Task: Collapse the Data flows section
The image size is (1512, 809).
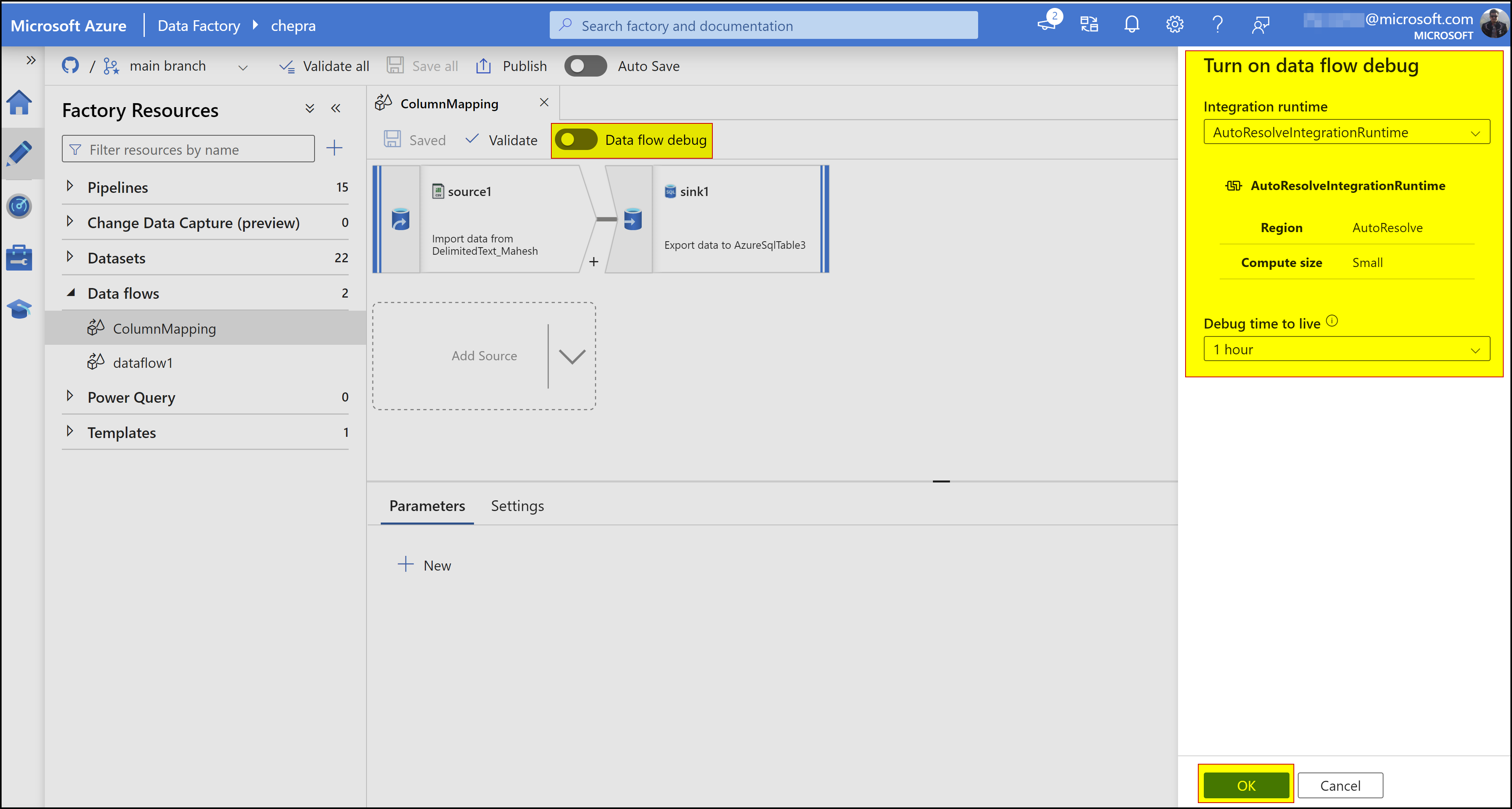Action: pyautogui.click(x=71, y=292)
